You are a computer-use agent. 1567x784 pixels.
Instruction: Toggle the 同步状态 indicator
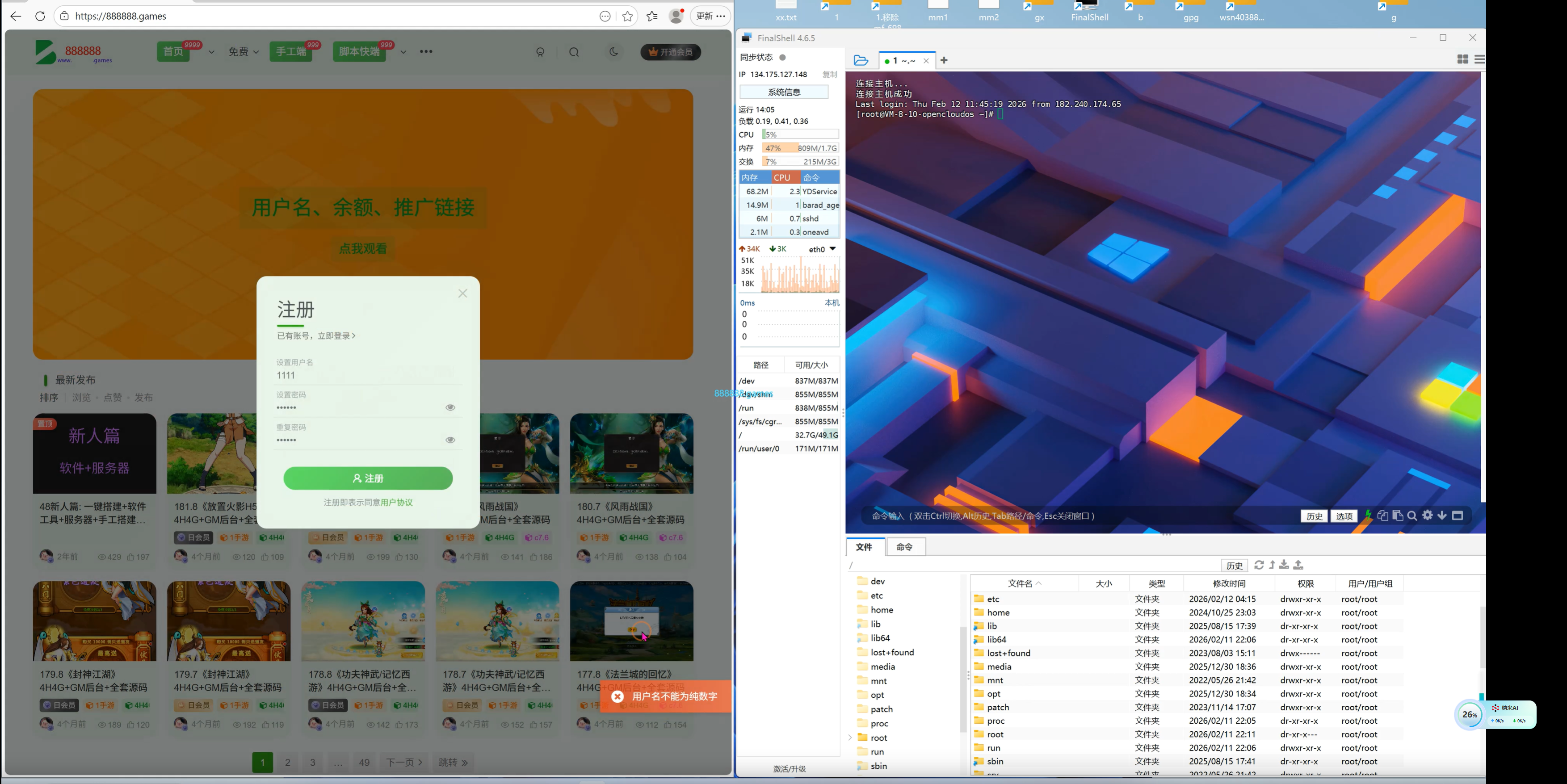[783, 57]
